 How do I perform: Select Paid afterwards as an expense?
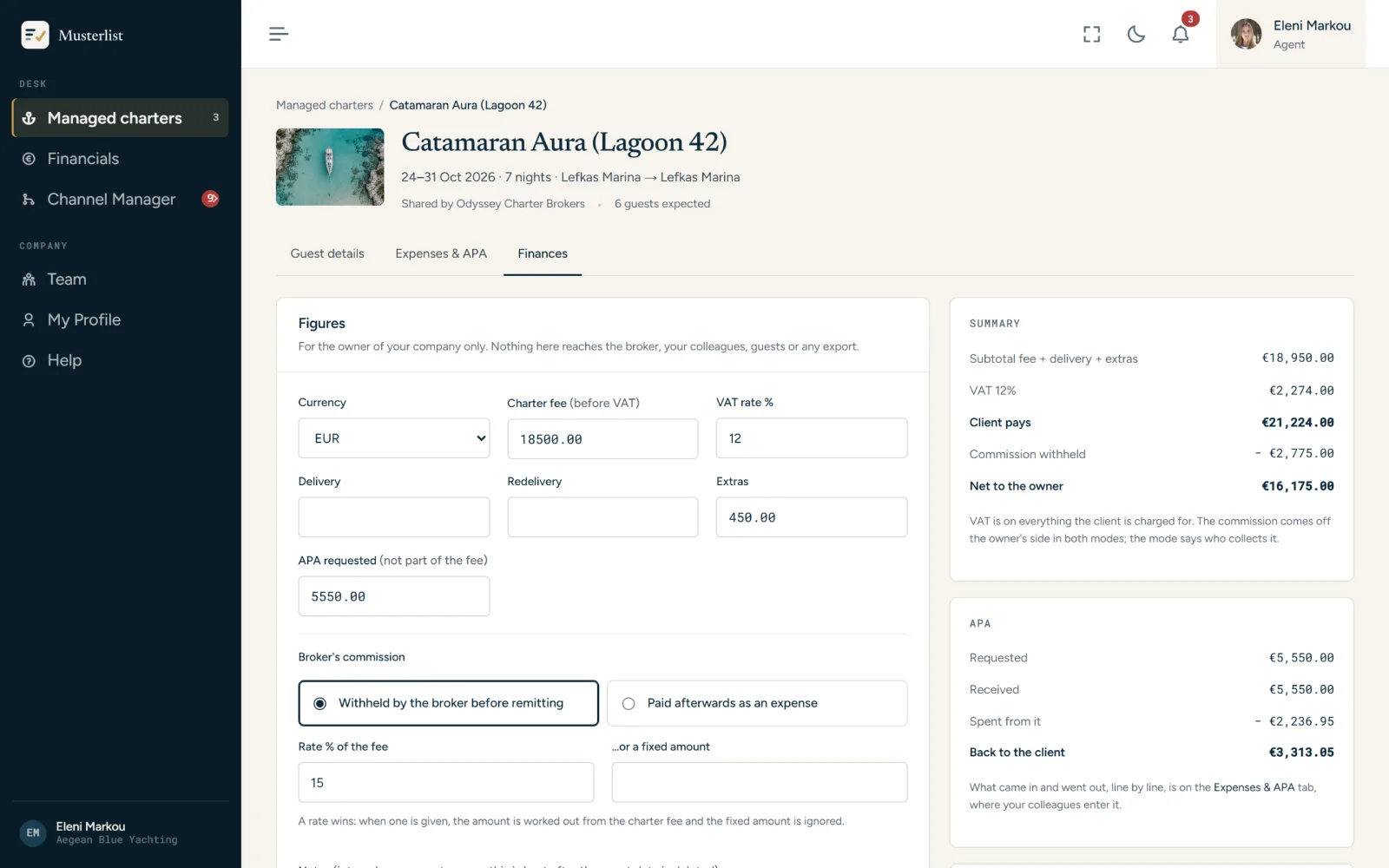coord(757,703)
